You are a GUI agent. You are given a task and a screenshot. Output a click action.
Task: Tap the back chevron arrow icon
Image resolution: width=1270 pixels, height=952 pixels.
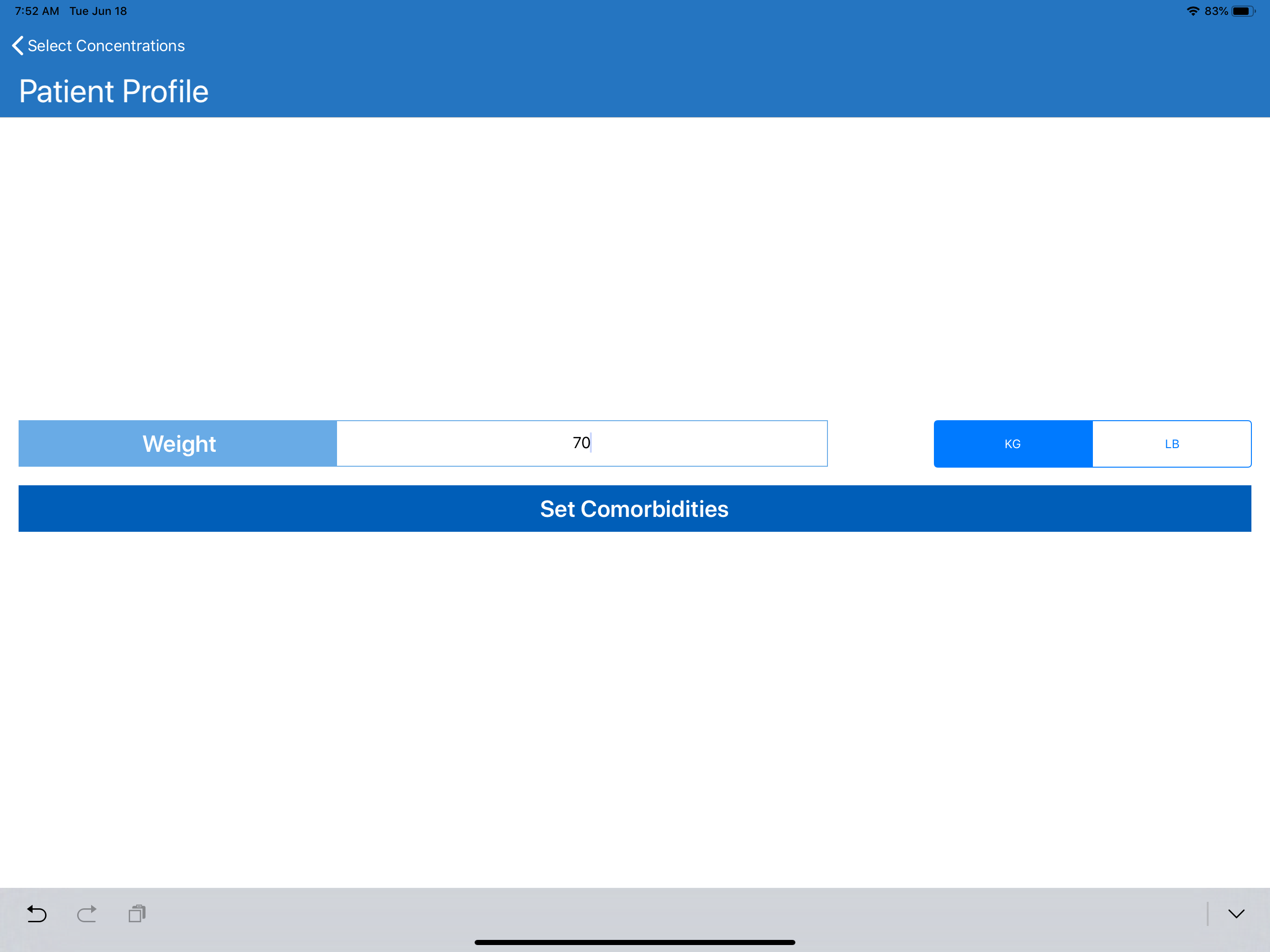tap(18, 46)
